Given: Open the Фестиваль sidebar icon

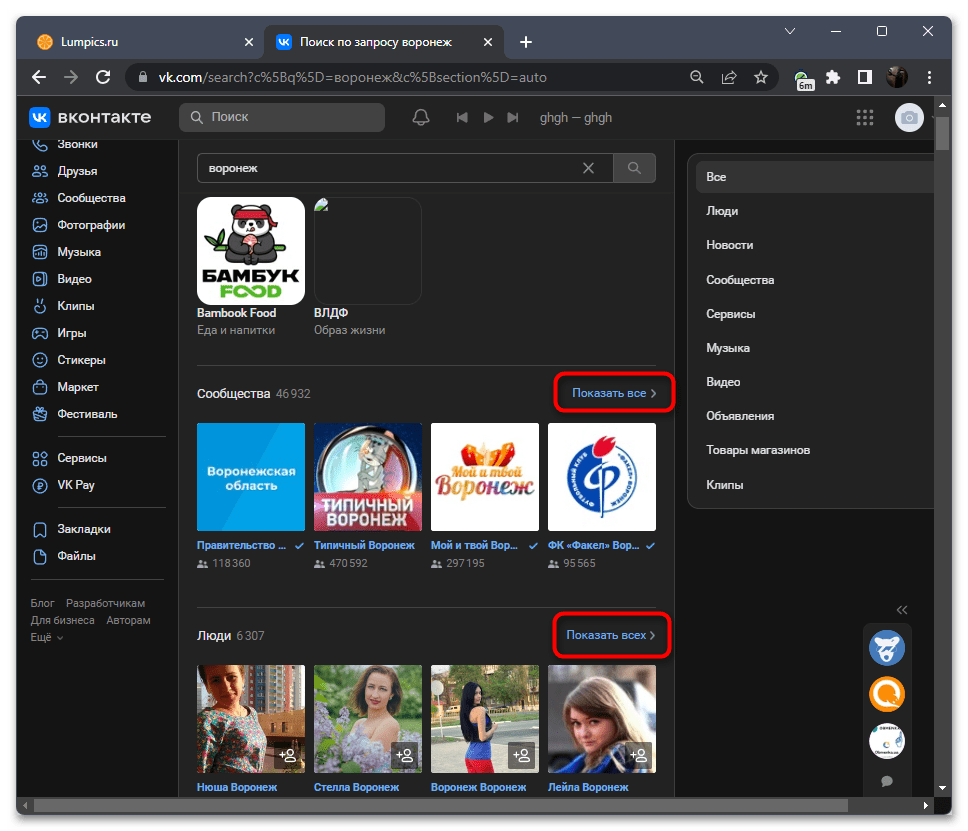Looking at the screenshot, I should (x=40, y=414).
